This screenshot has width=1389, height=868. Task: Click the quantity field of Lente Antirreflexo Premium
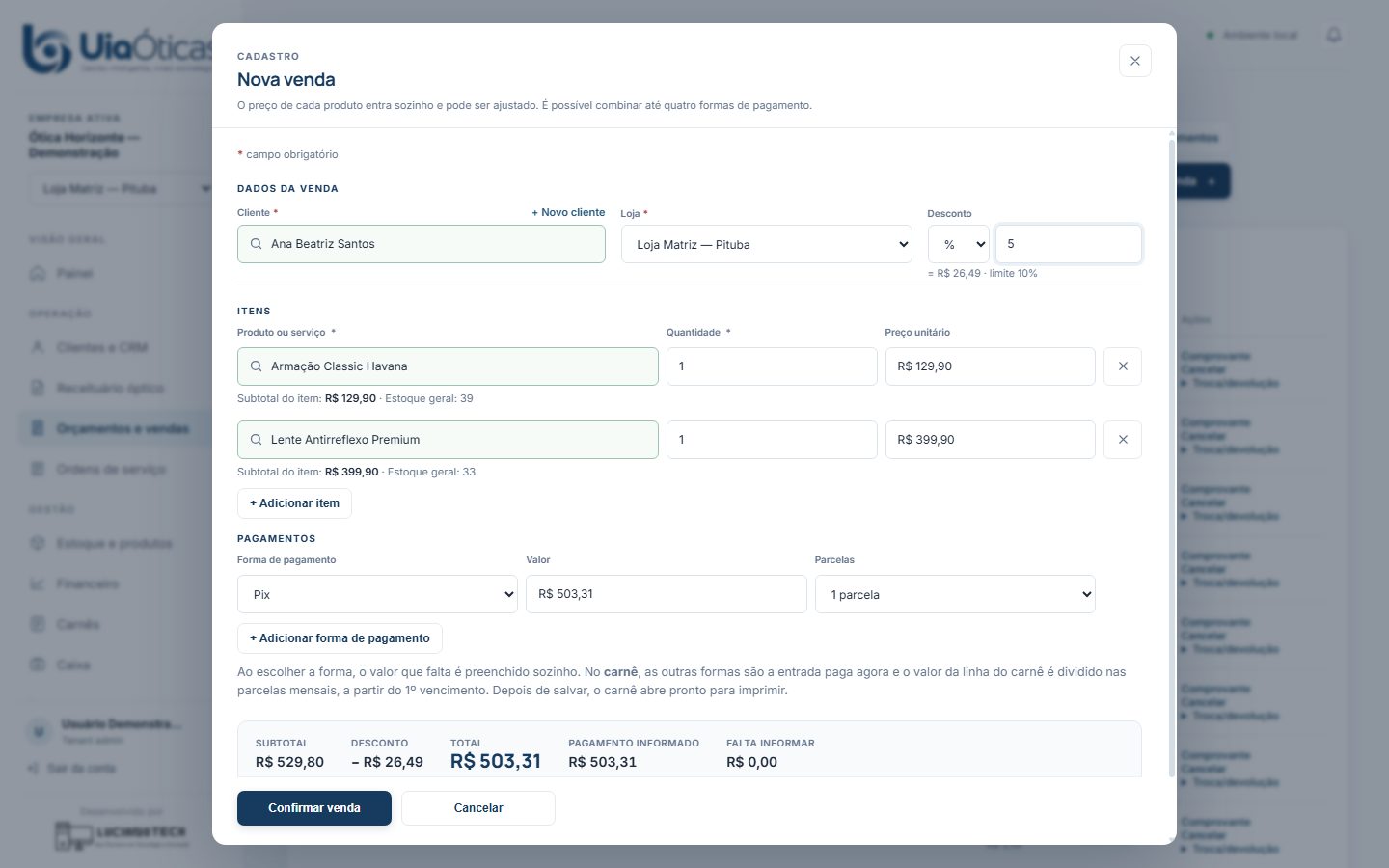[772, 440]
